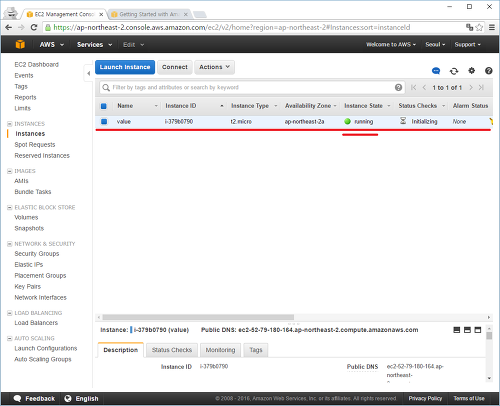Viewport: 500px width, 406px height.
Task: Open the help question mark icon
Action: coord(489,71)
